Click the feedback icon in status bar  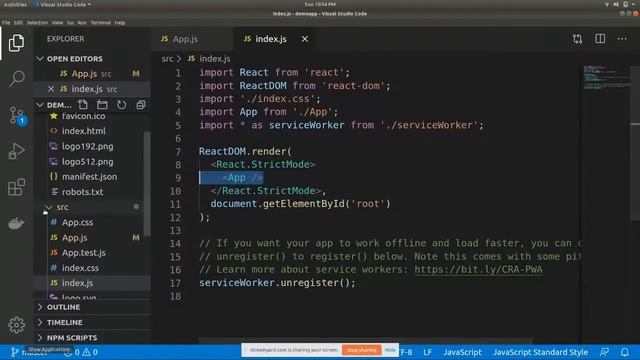click(604, 352)
